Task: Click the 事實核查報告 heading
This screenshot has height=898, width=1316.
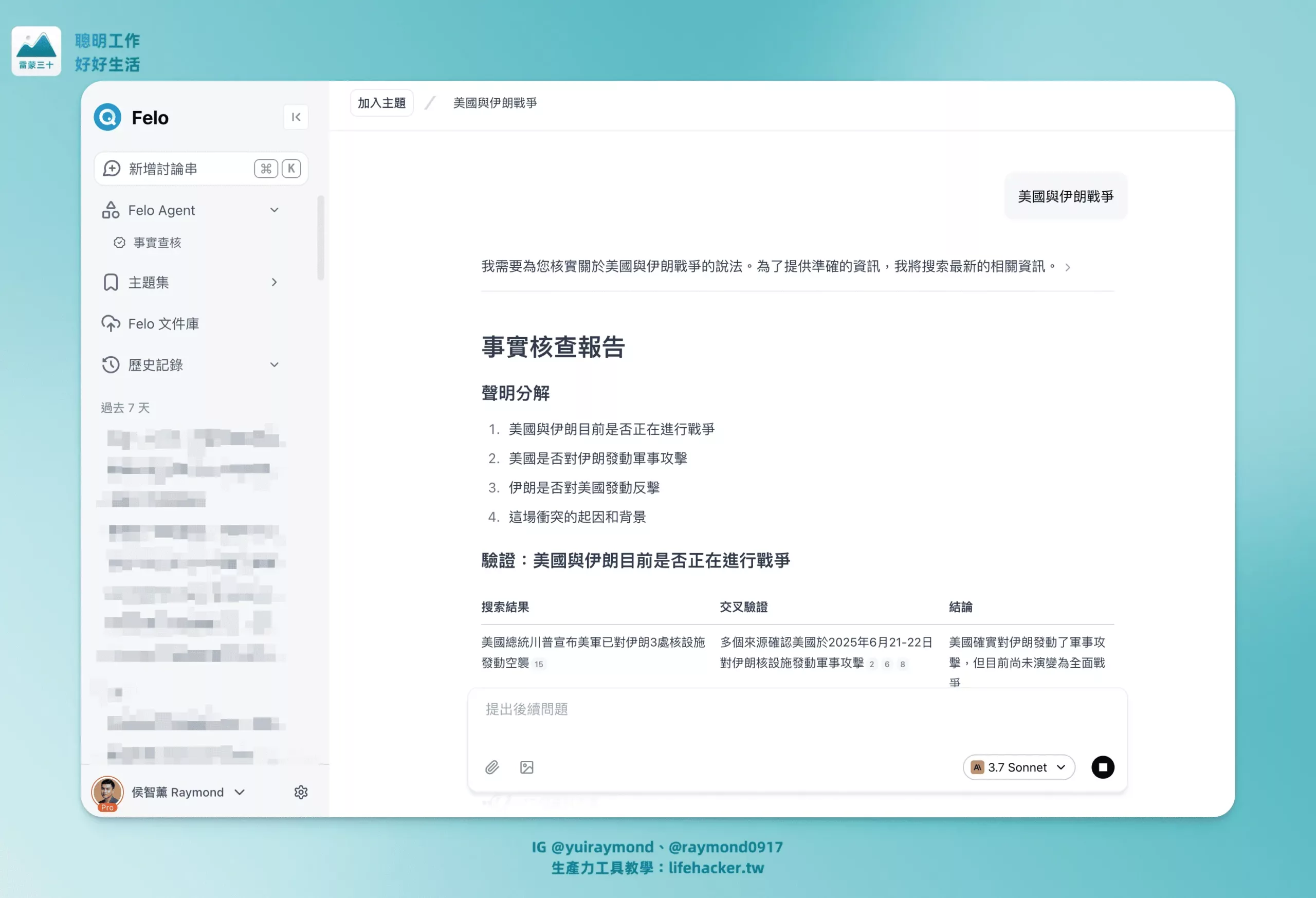Action: pyautogui.click(x=553, y=346)
